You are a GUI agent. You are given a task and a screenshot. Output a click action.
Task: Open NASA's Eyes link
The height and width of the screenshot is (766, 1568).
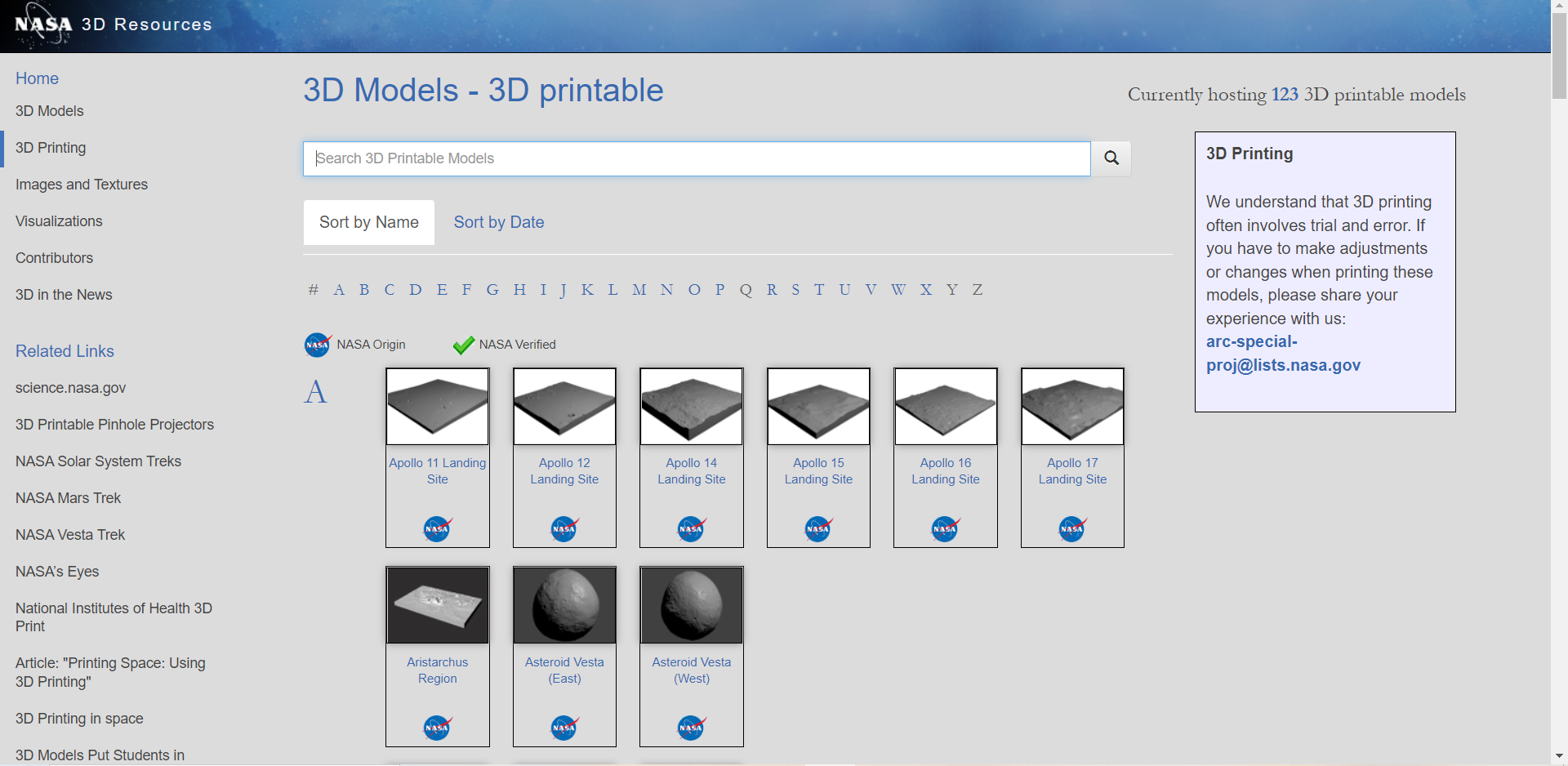57,572
